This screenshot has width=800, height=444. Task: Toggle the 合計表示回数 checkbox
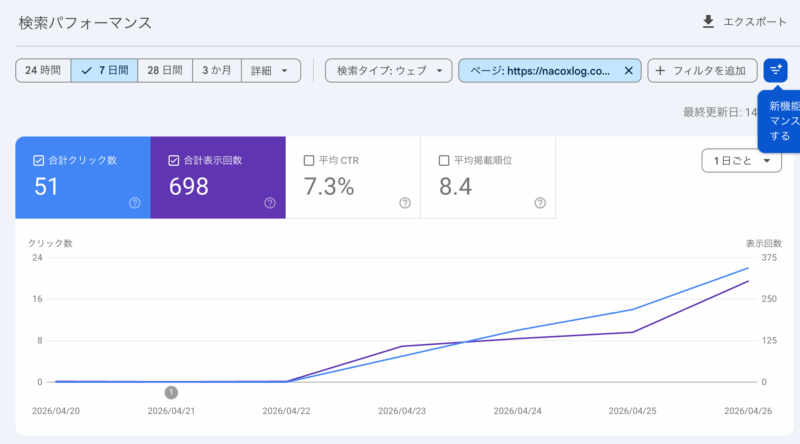point(173,160)
